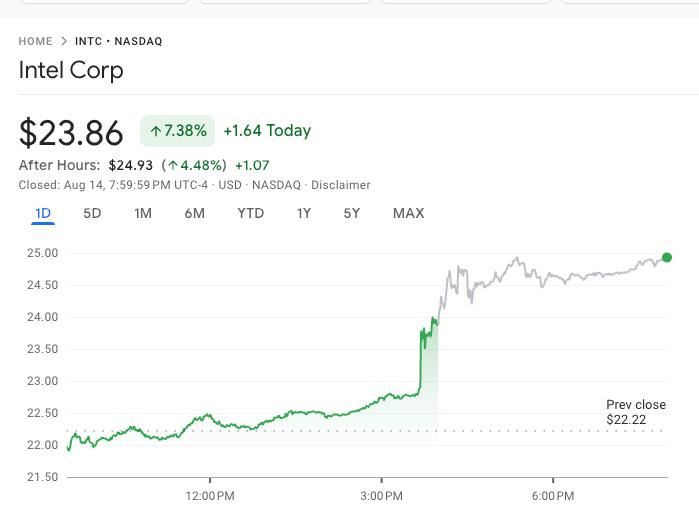Show the MAX chart range
This screenshot has width=699, height=514.
[408, 213]
